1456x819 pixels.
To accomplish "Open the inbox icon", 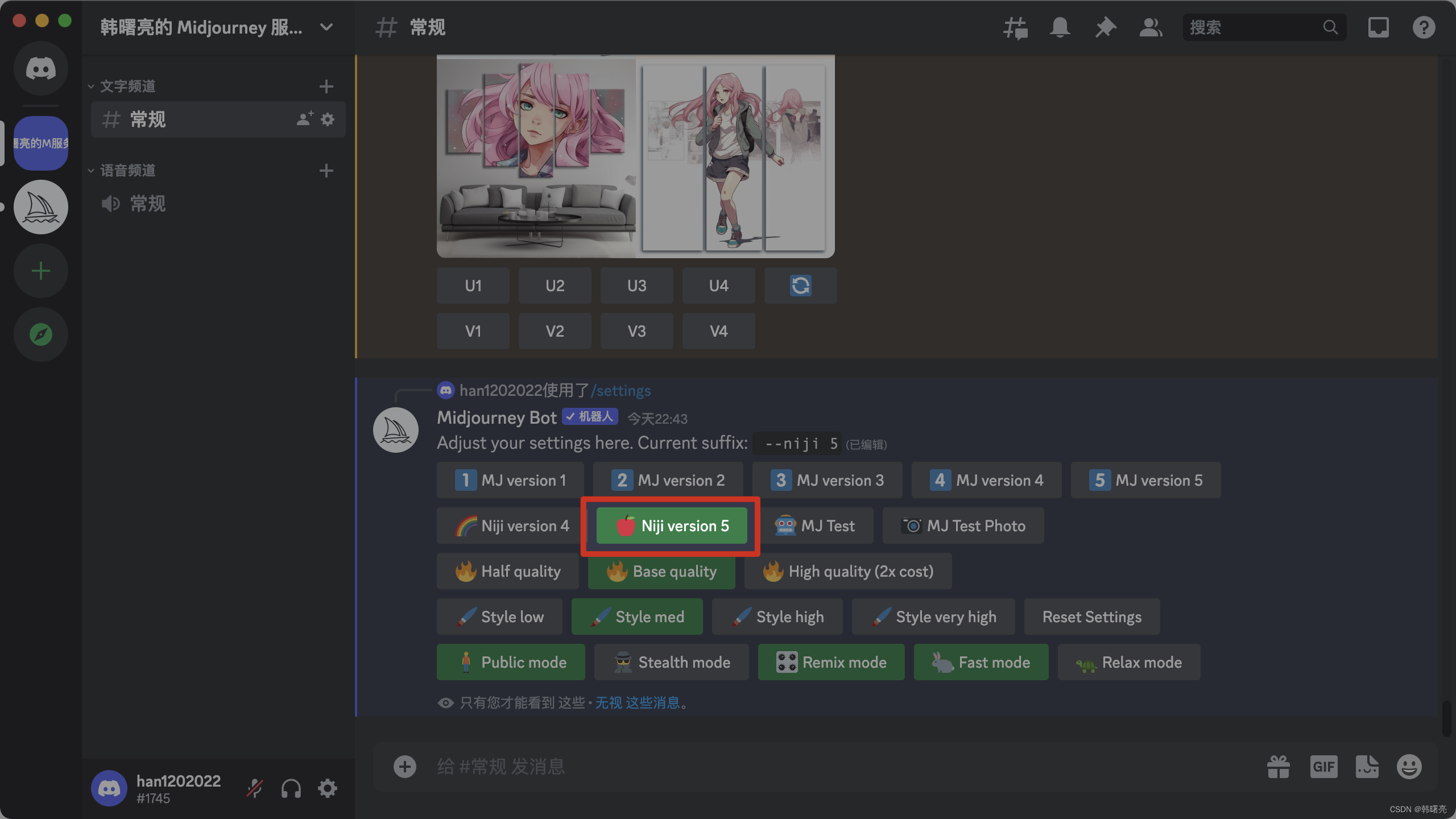I will tap(1378, 27).
